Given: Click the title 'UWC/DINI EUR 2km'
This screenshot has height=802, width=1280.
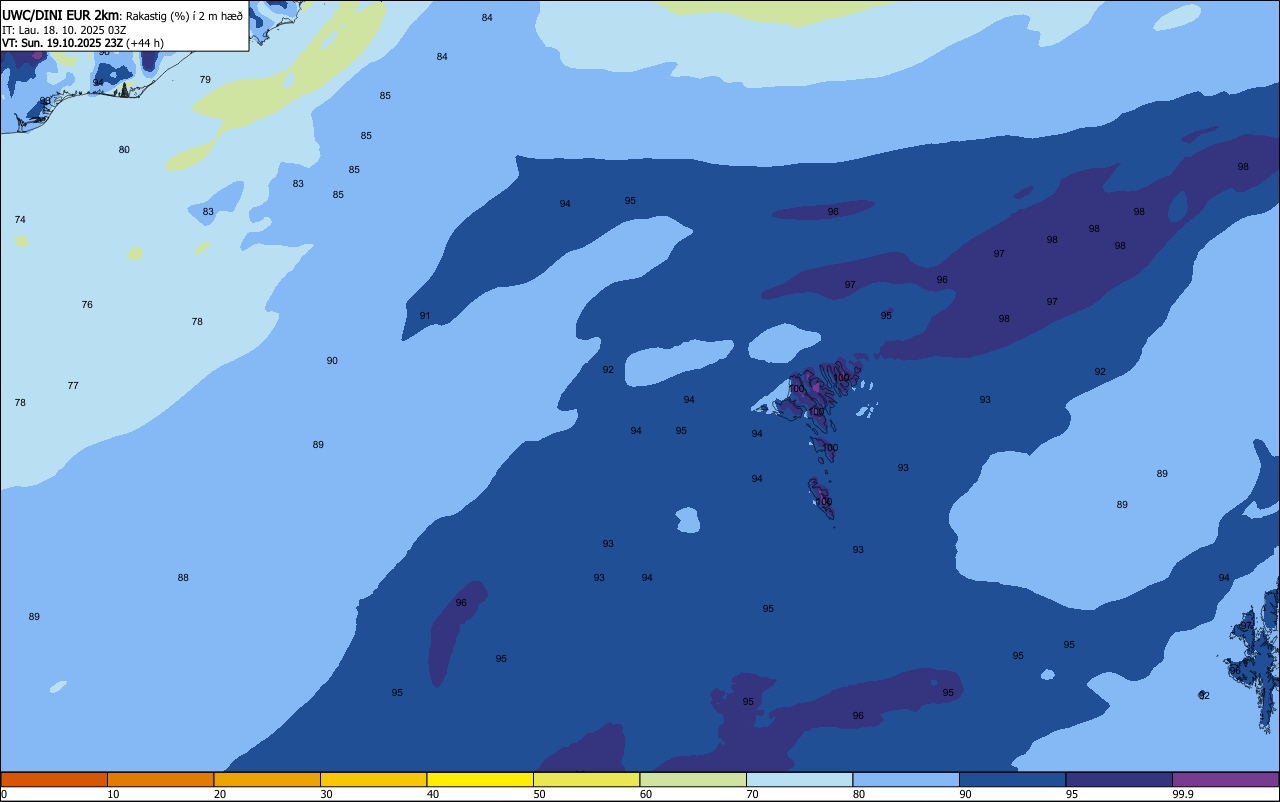Looking at the screenshot, I should point(60,15).
